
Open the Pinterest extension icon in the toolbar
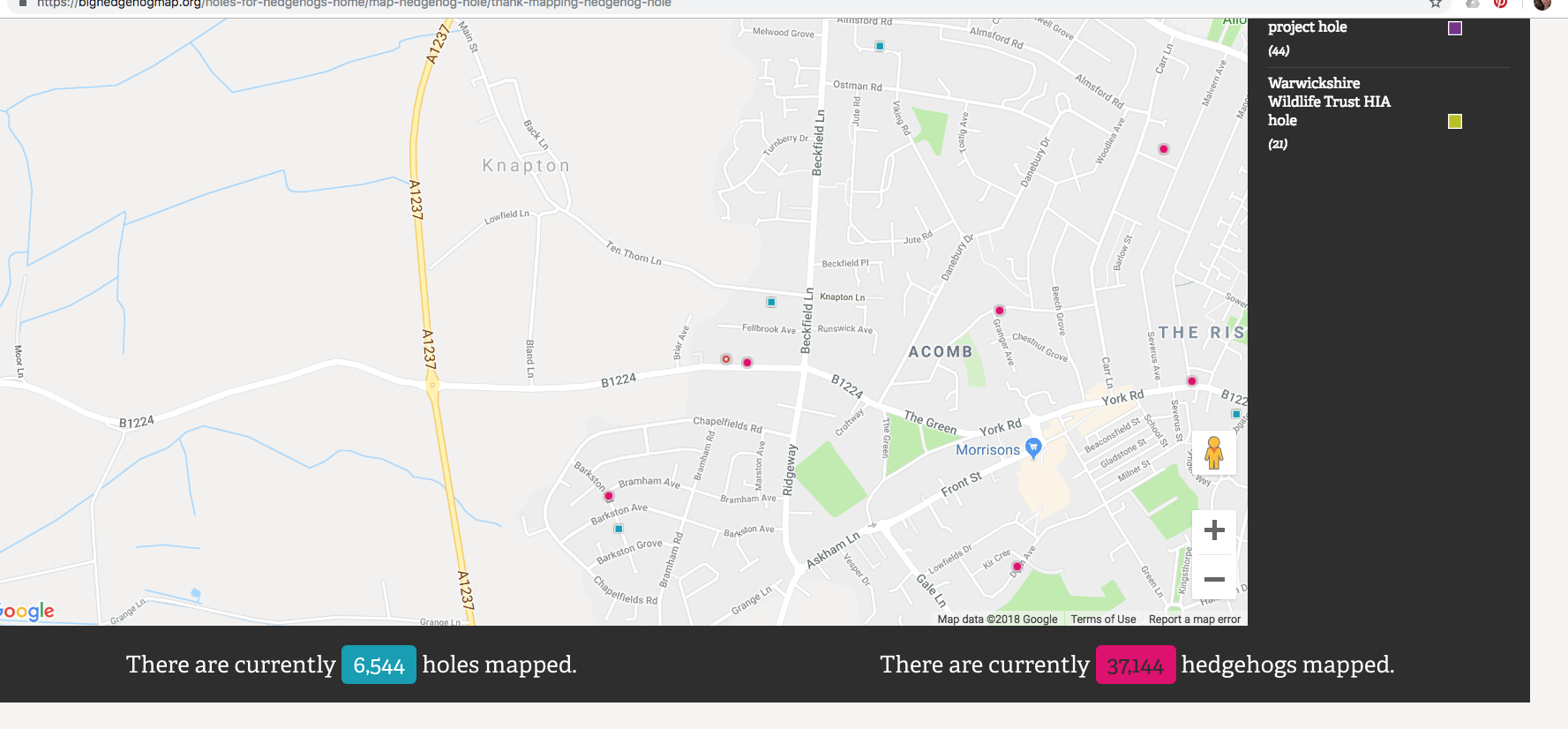[1500, 4]
